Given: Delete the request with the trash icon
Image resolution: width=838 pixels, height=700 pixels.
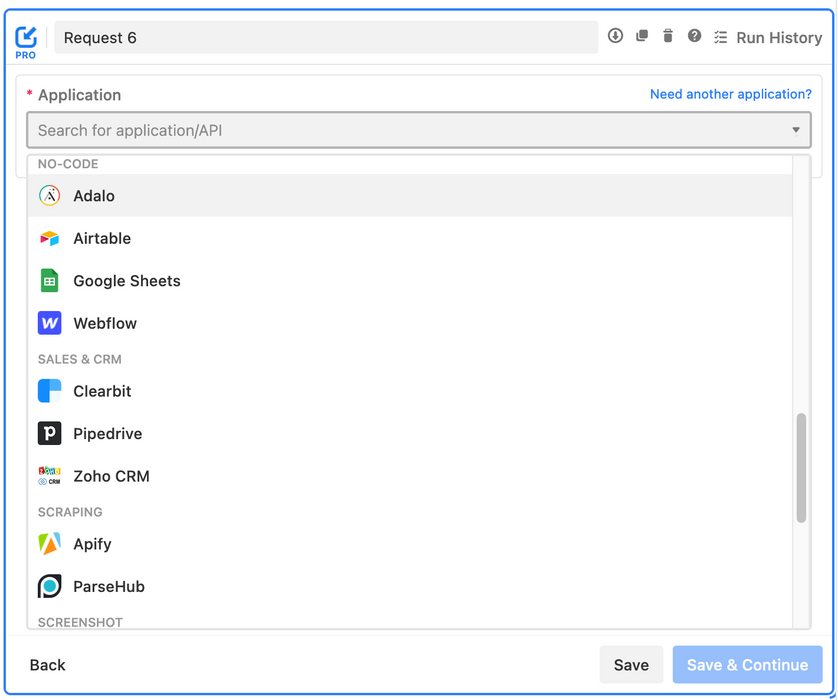Looking at the screenshot, I should click(x=668, y=36).
